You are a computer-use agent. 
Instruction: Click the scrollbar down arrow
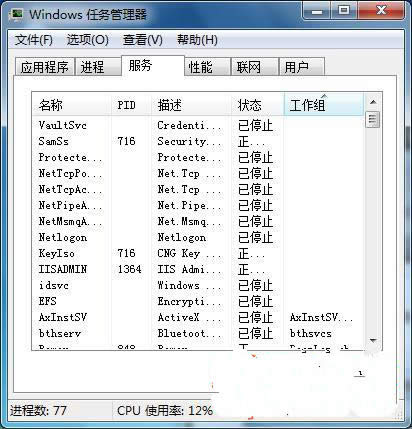[373, 341]
